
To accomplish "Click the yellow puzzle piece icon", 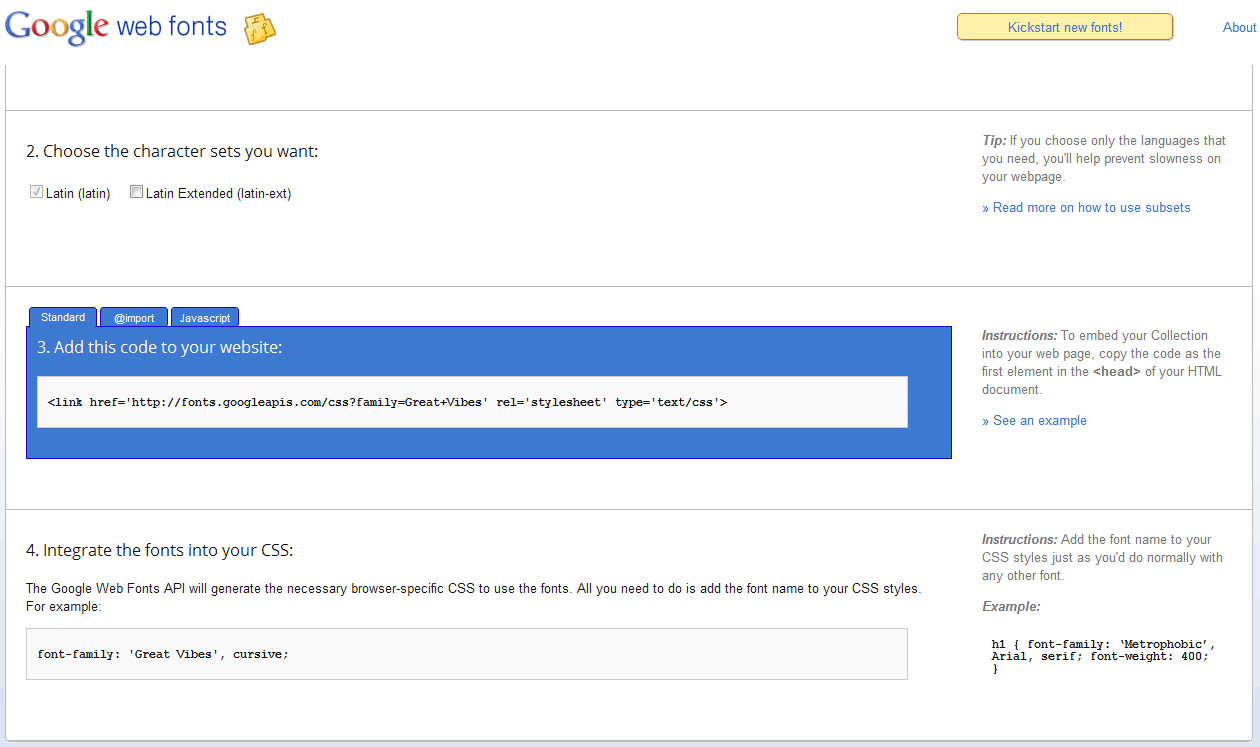I will [x=260, y=29].
